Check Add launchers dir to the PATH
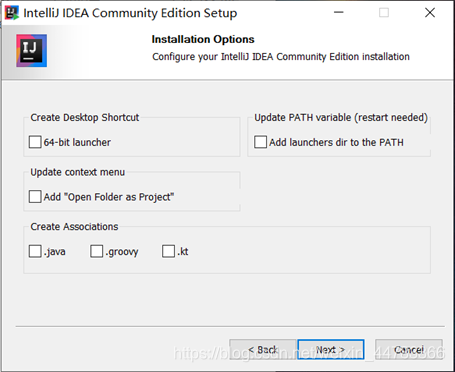Viewport: 455px width, 372px height. click(260, 142)
